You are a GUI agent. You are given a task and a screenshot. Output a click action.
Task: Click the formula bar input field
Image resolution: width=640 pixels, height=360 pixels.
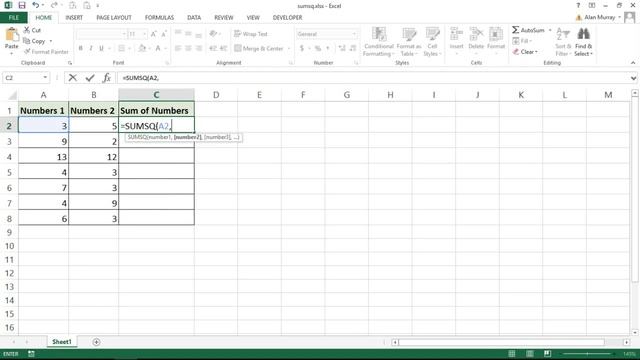[x=373, y=78]
